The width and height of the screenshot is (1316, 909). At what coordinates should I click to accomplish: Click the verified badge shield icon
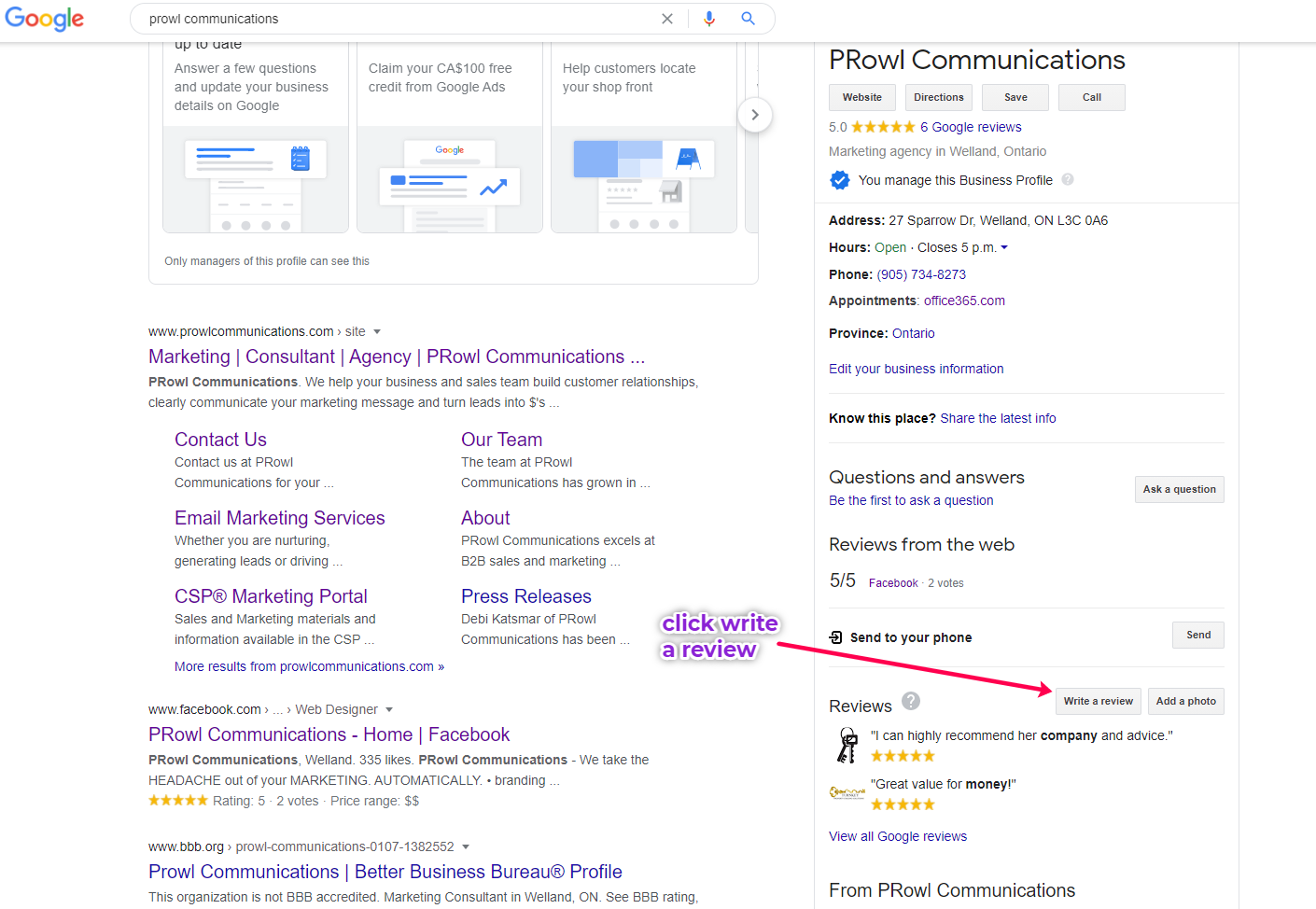point(840,180)
